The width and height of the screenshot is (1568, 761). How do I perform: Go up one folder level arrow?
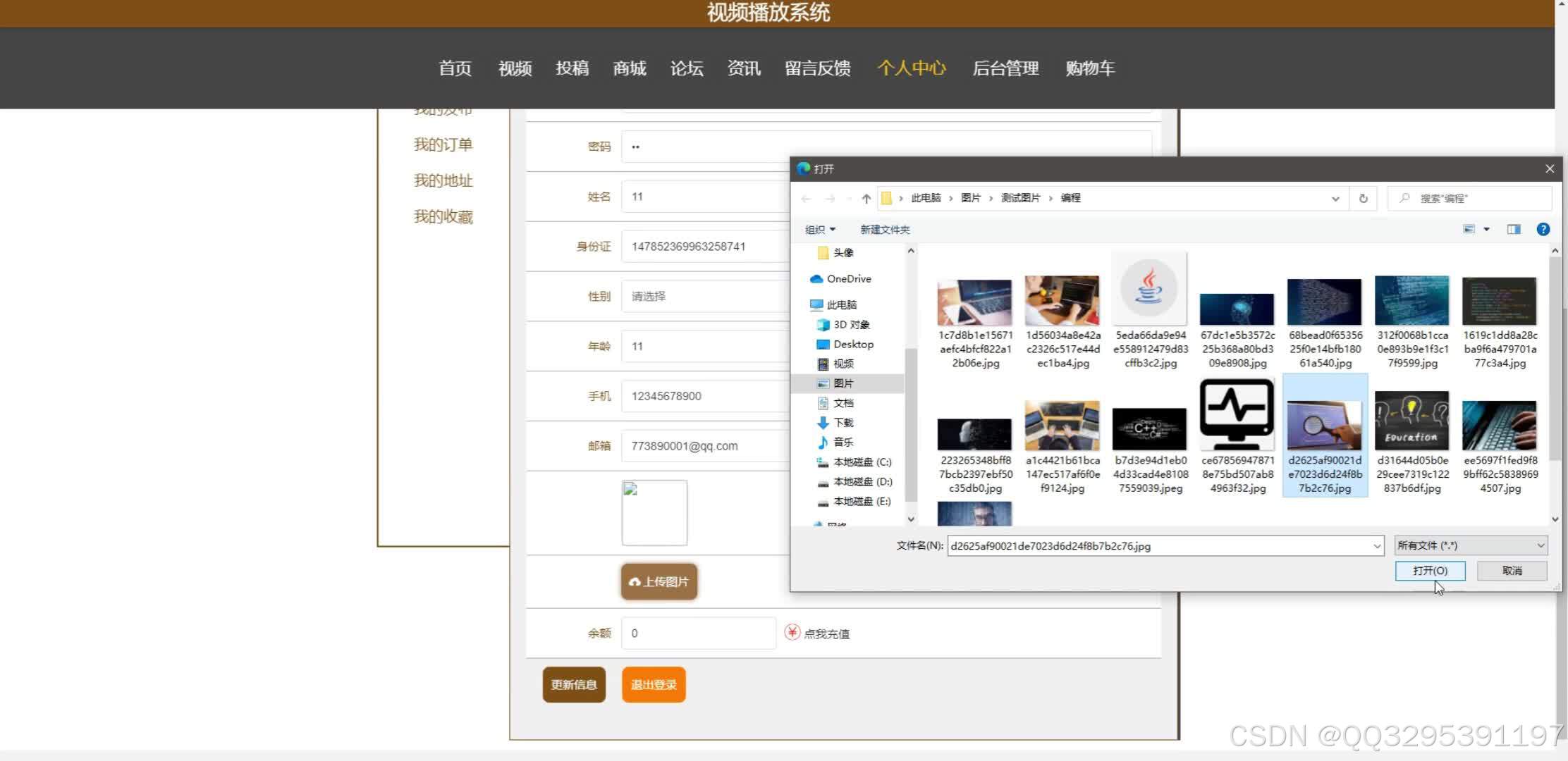tap(866, 199)
